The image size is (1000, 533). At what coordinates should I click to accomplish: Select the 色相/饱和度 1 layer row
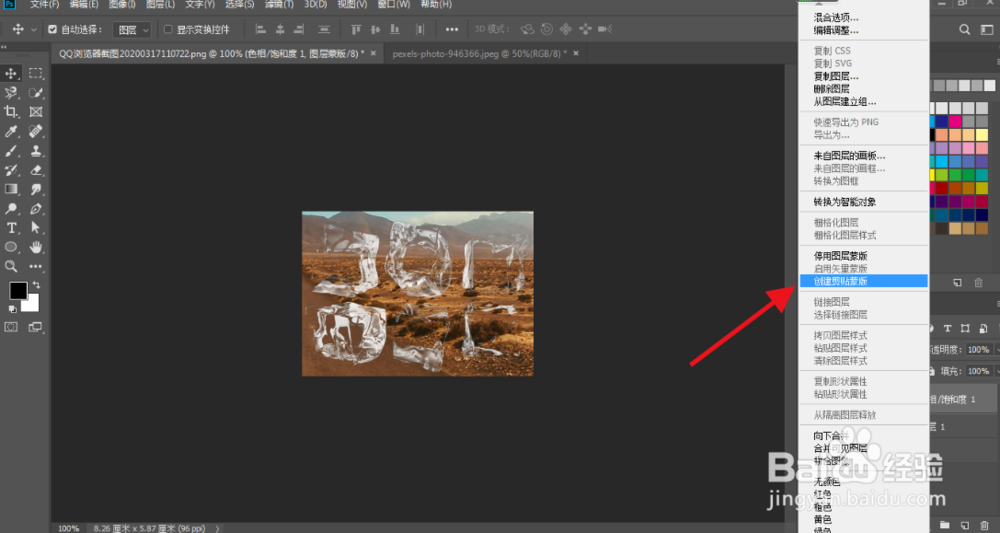tap(964, 399)
